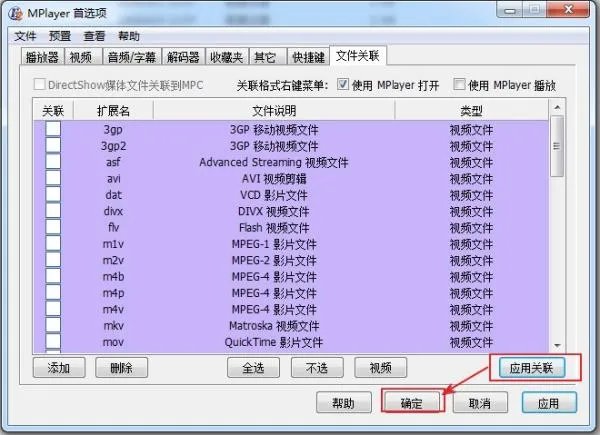Check the association box for m4b
The image size is (600, 435).
pyautogui.click(x=53, y=276)
